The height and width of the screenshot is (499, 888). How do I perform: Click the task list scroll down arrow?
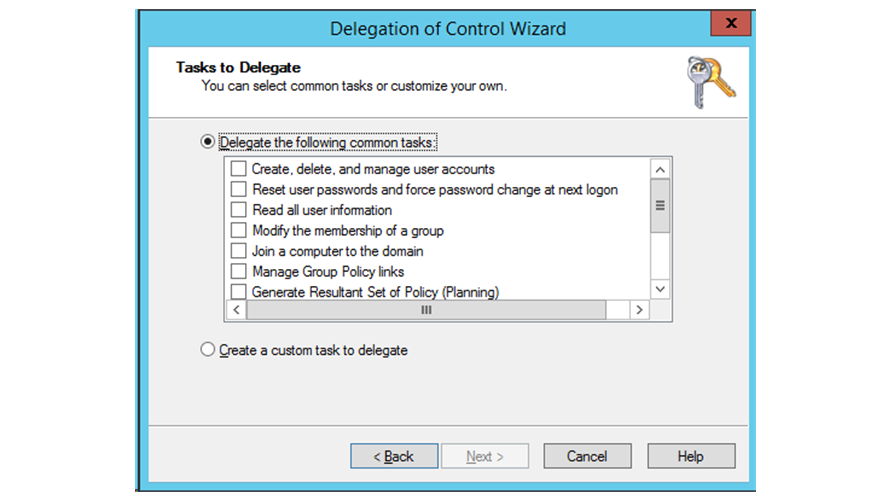point(660,289)
